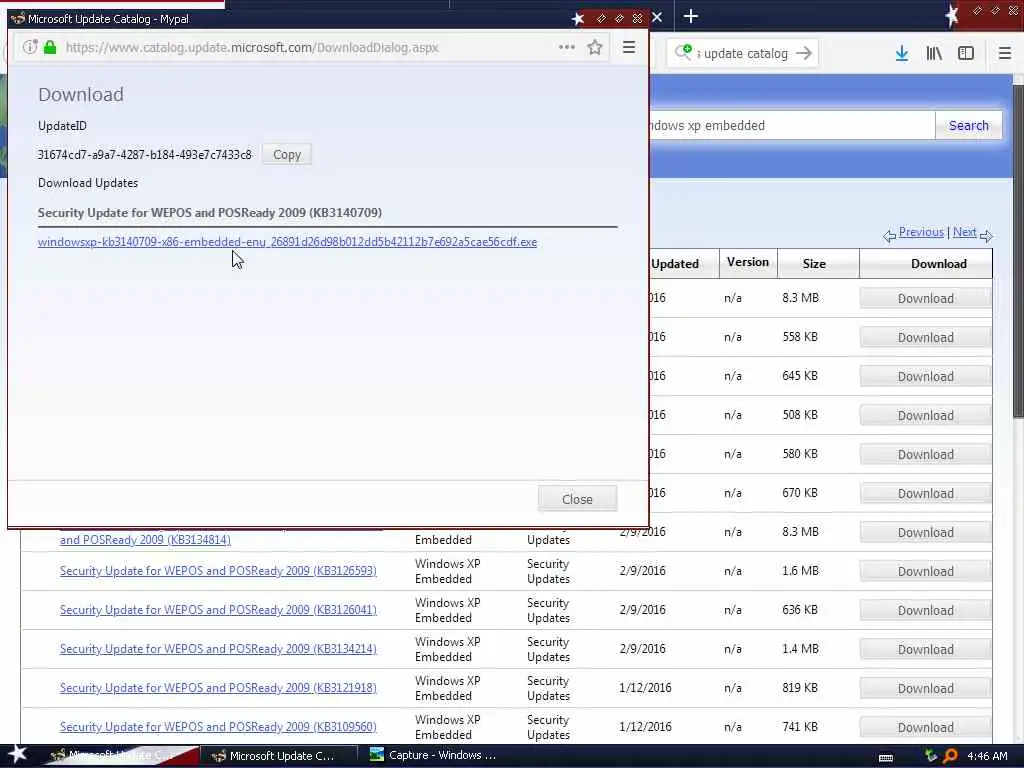Open main browser hamburger menu
The width and height of the screenshot is (1024, 768).
pos(1005,54)
